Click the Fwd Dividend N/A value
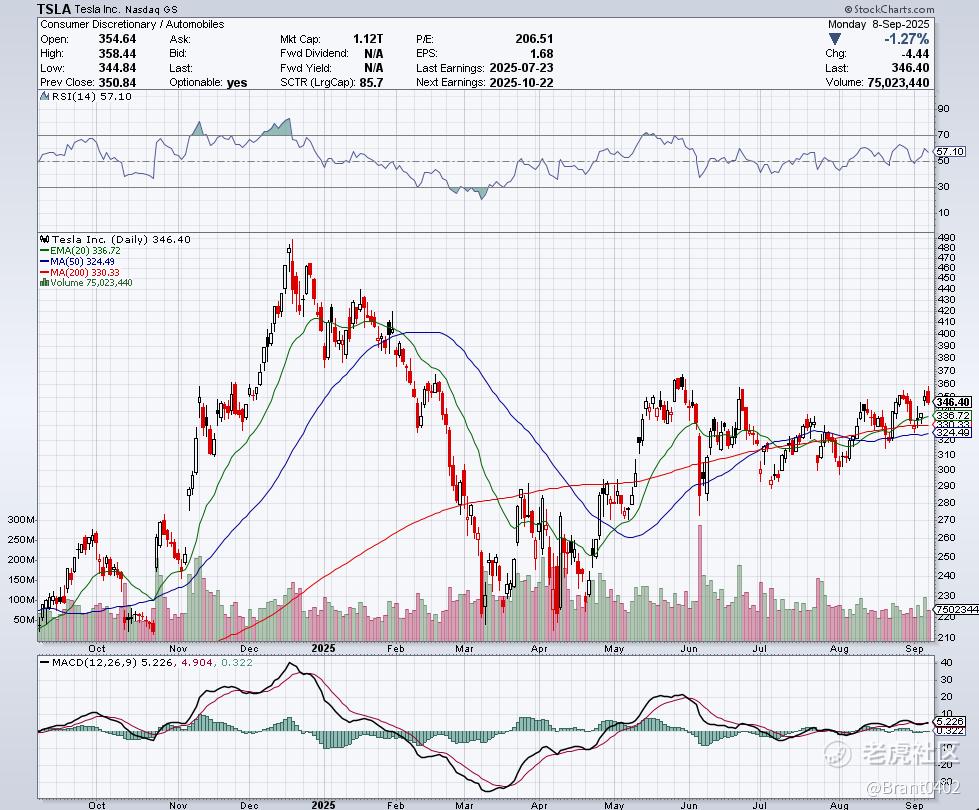The width and height of the screenshot is (979, 810). coord(373,53)
